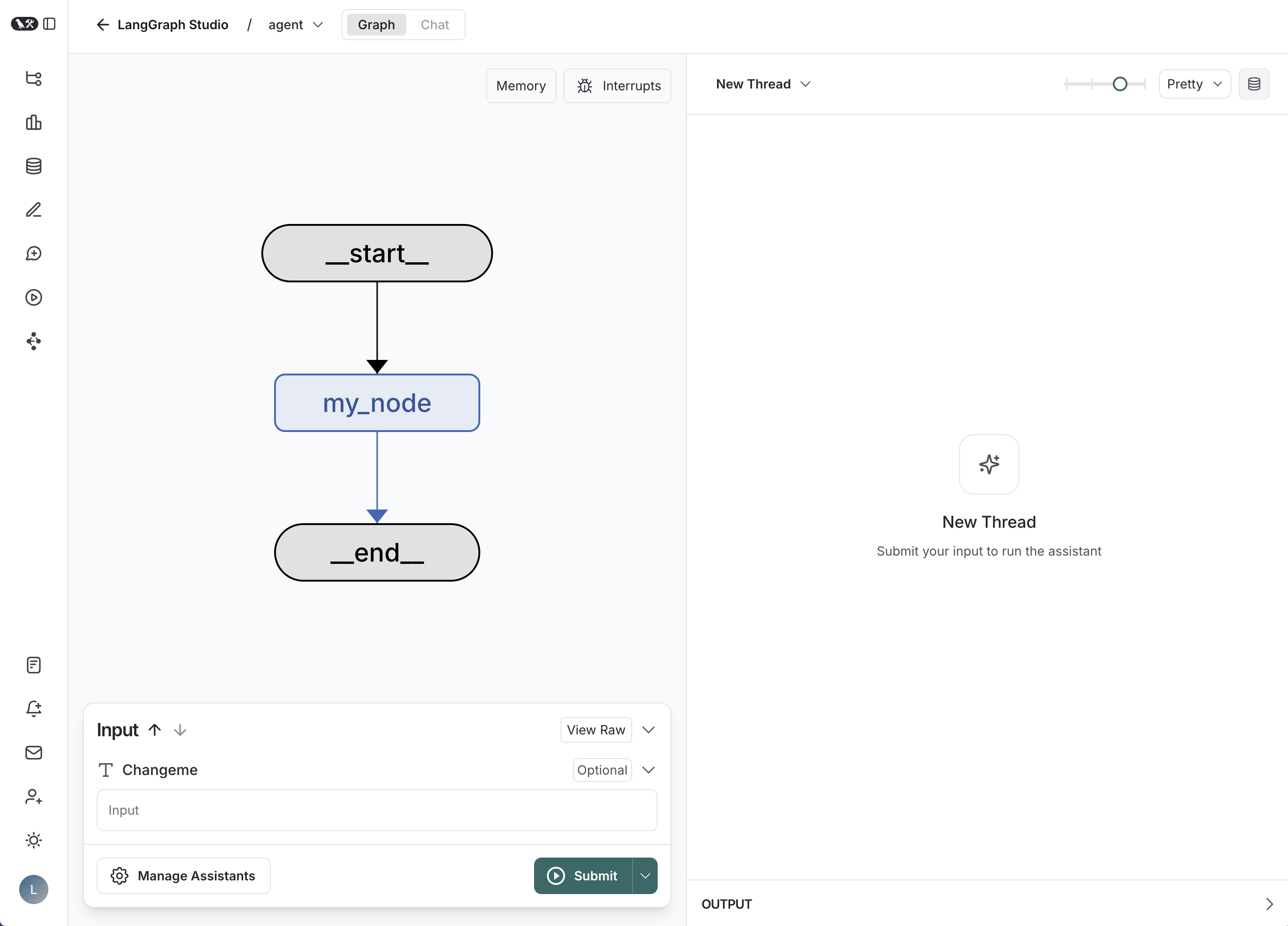Switch to the Chat tab
This screenshot has height=926, width=1288.
[435, 25]
